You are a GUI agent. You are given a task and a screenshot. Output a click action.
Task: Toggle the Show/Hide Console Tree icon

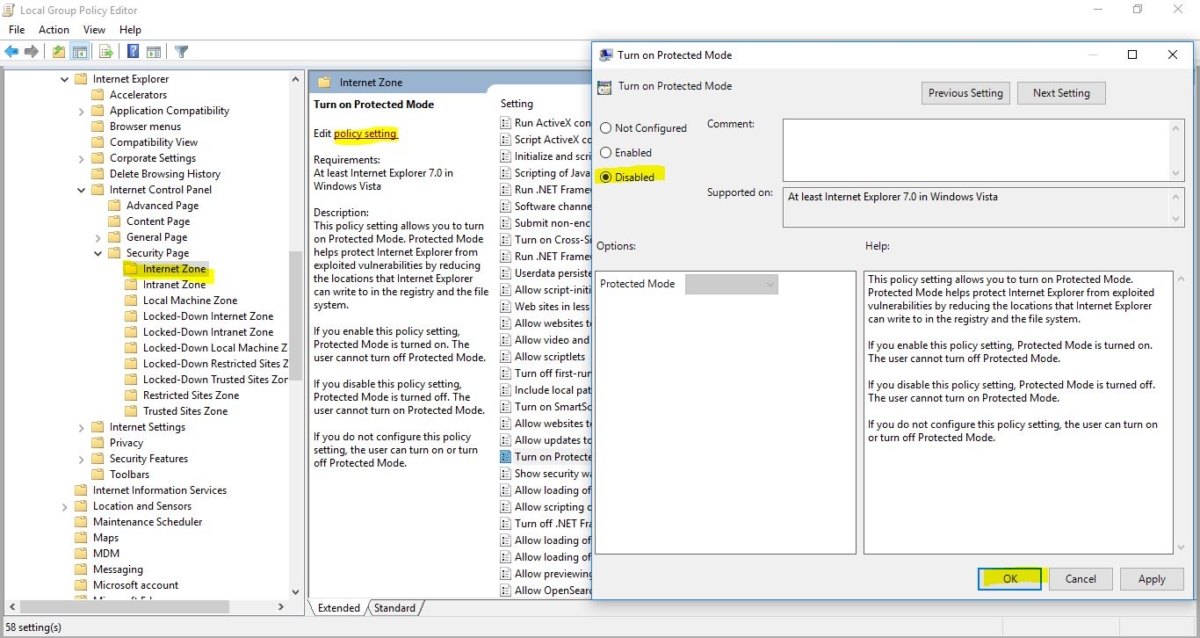click(x=80, y=50)
